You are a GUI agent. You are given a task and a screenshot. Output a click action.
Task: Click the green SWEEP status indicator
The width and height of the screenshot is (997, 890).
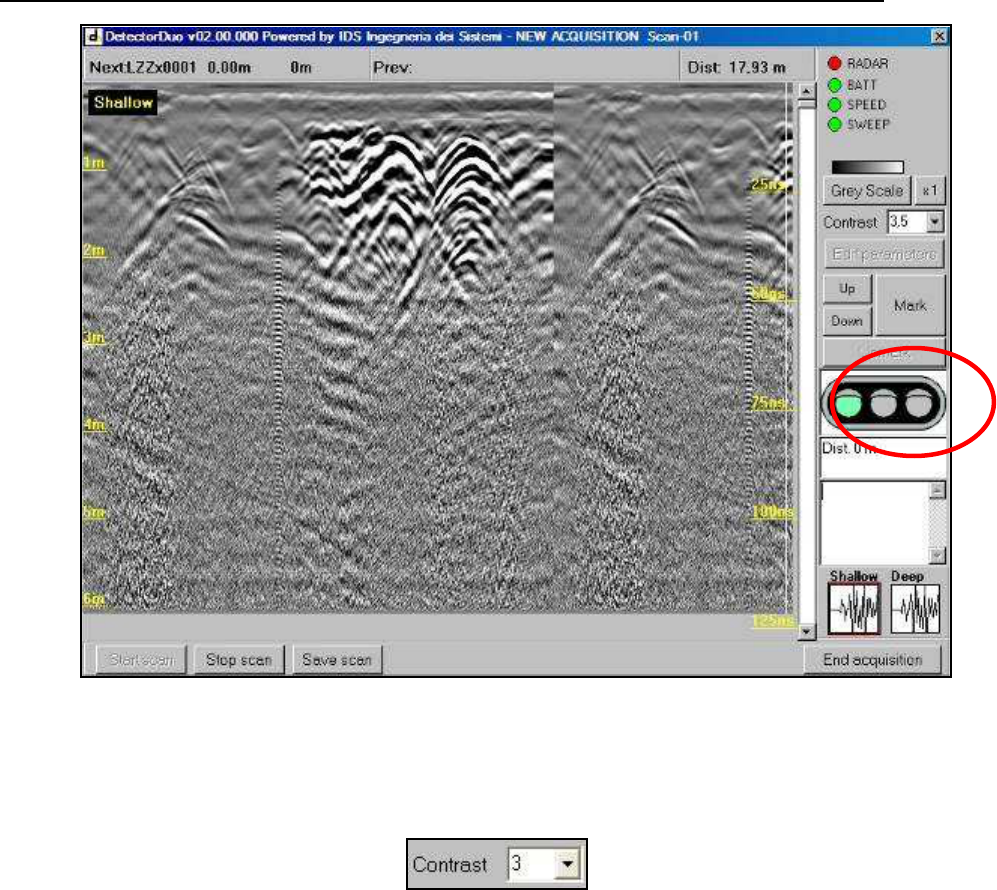pos(834,125)
